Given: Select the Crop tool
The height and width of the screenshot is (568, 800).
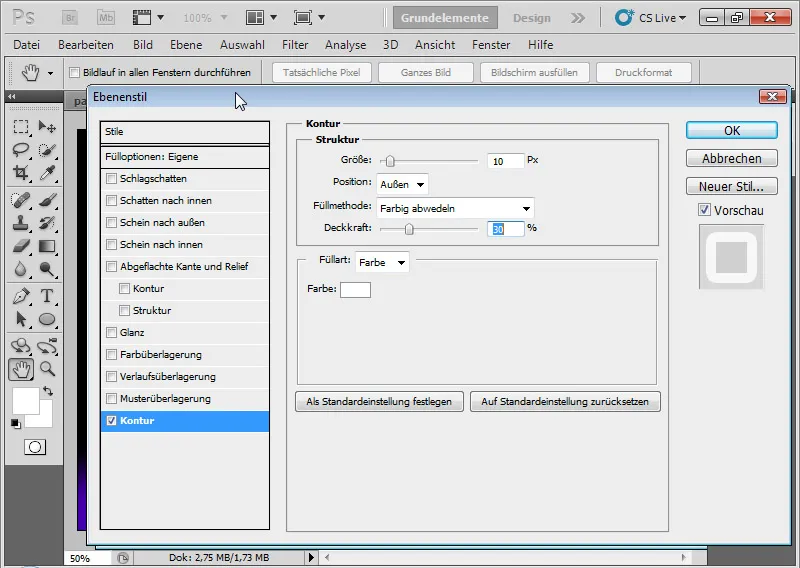Looking at the screenshot, I should click(21, 172).
